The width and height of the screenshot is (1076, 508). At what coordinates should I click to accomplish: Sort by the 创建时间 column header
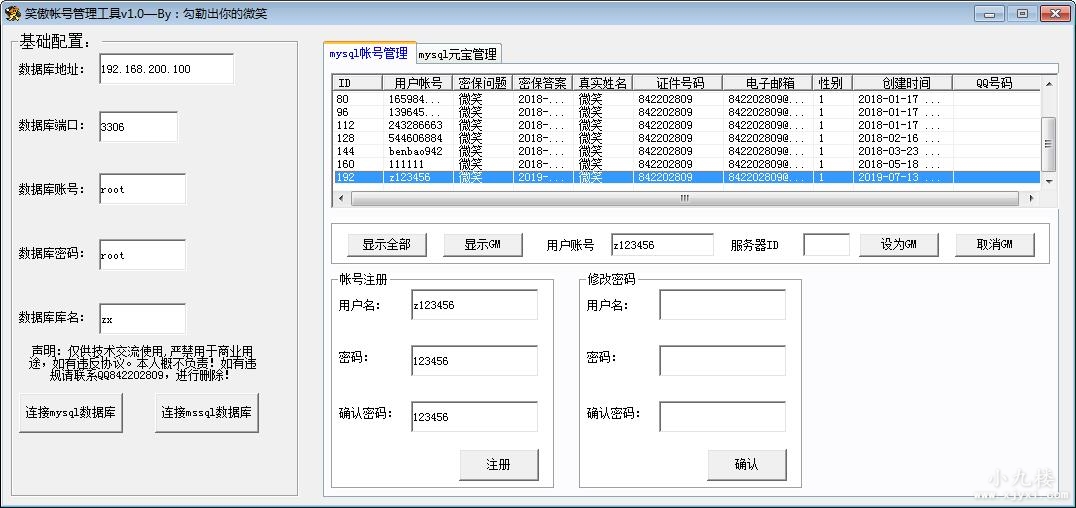[x=905, y=83]
